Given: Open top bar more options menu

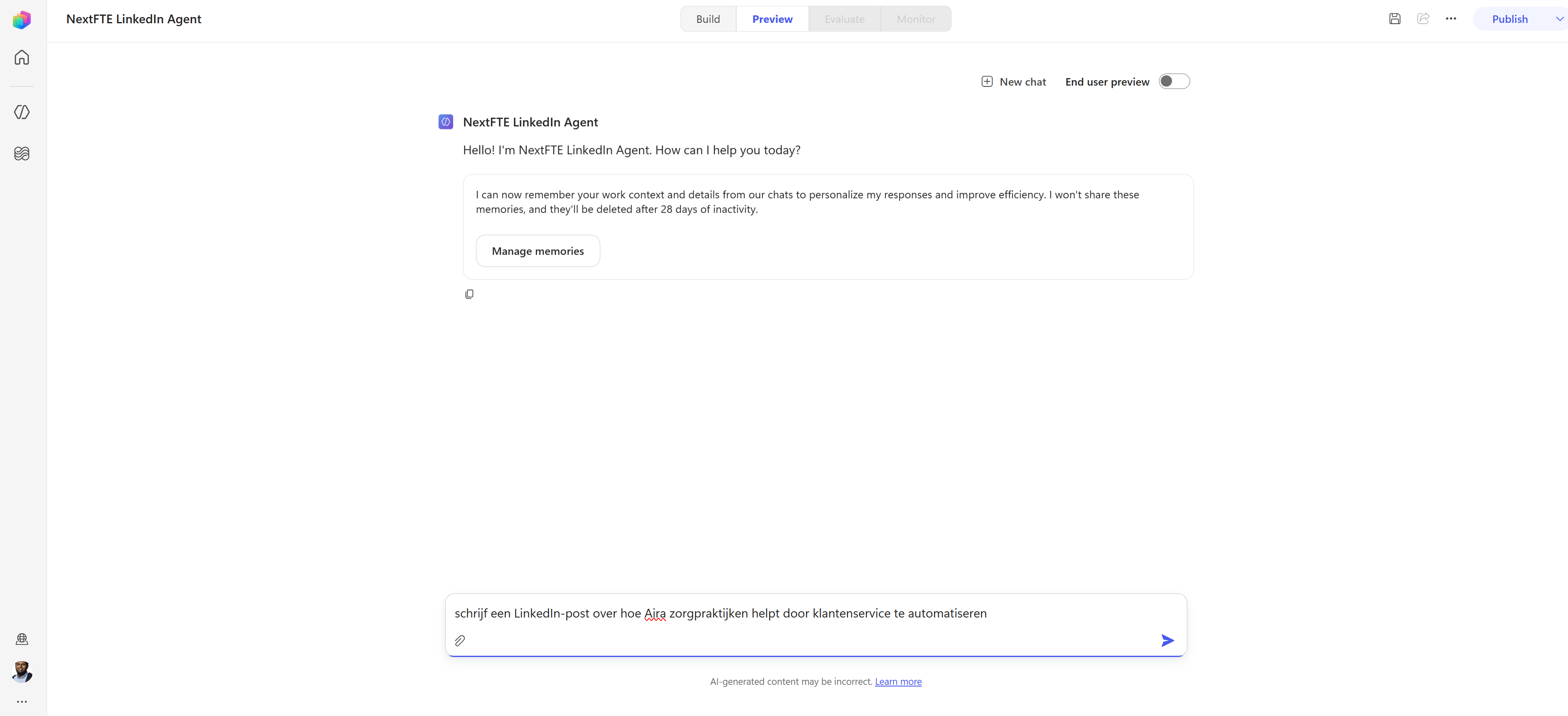Looking at the screenshot, I should pyautogui.click(x=1451, y=19).
